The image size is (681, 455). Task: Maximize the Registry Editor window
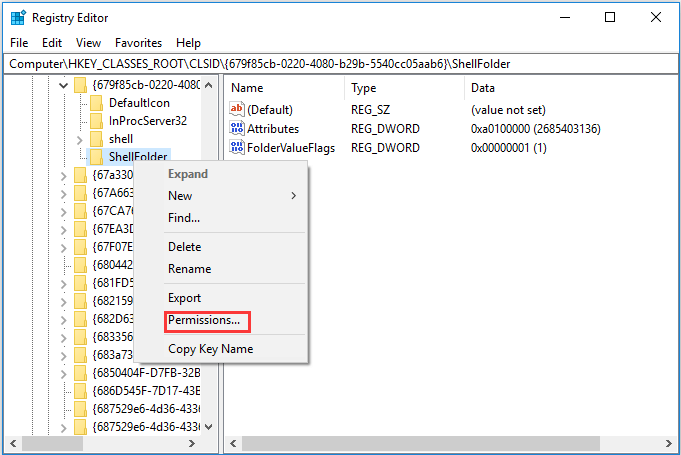pos(610,17)
